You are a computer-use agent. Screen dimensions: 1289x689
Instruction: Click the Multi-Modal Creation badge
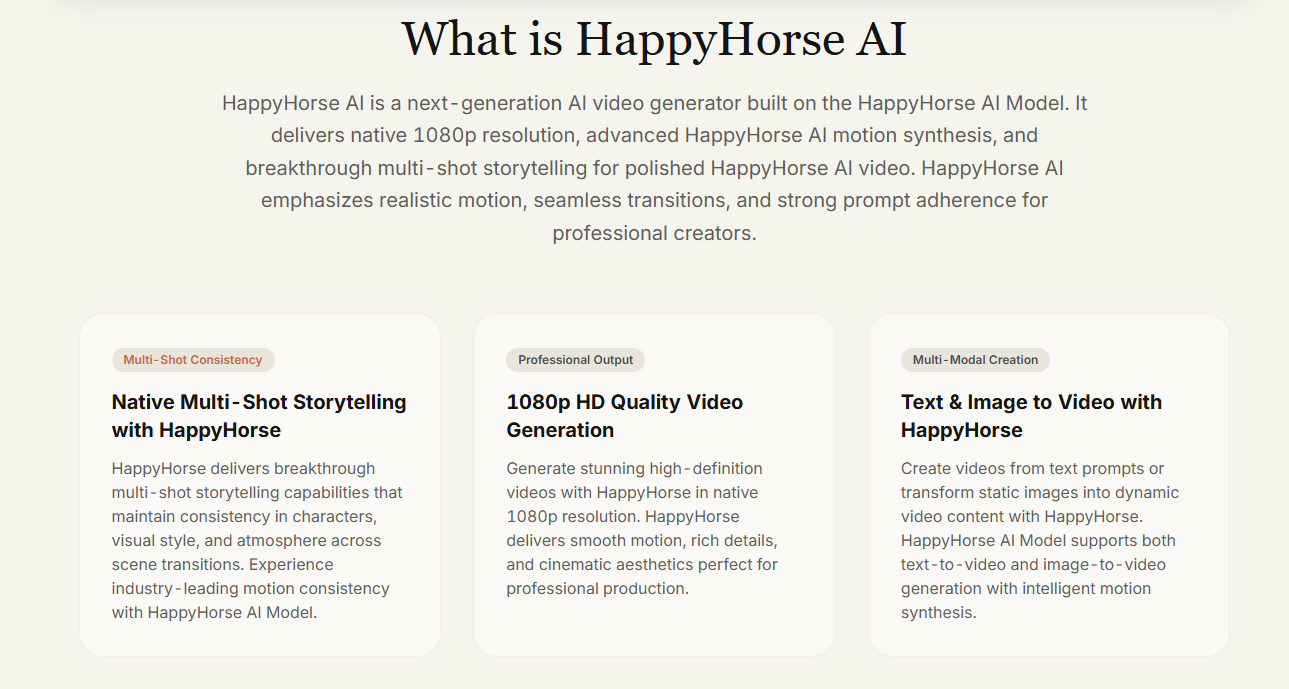coord(974,359)
